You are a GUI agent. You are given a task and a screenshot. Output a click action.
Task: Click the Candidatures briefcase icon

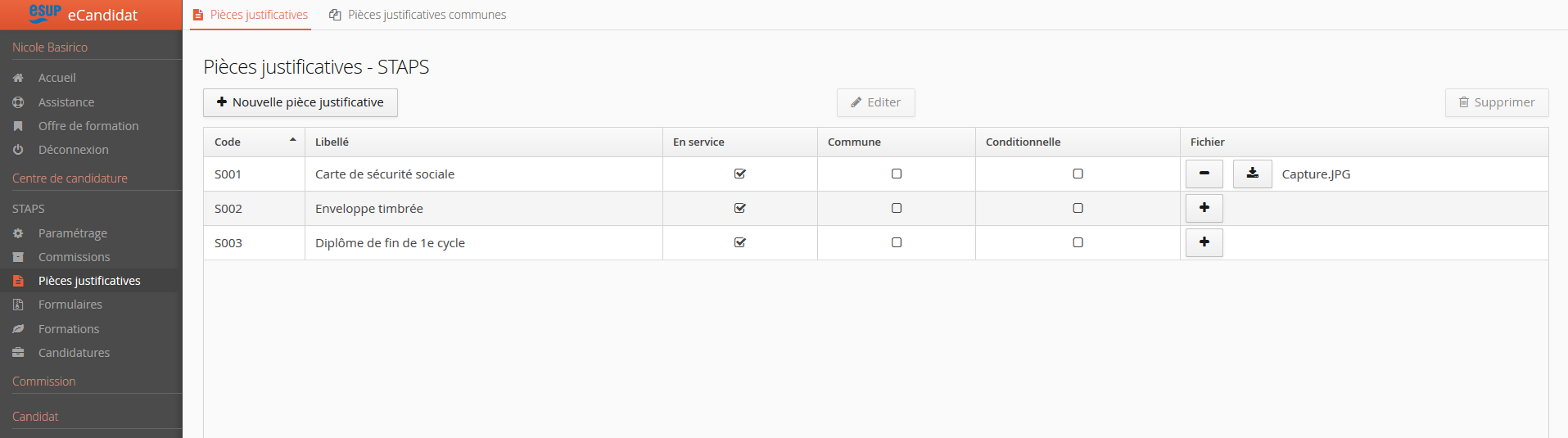point(18,353)
